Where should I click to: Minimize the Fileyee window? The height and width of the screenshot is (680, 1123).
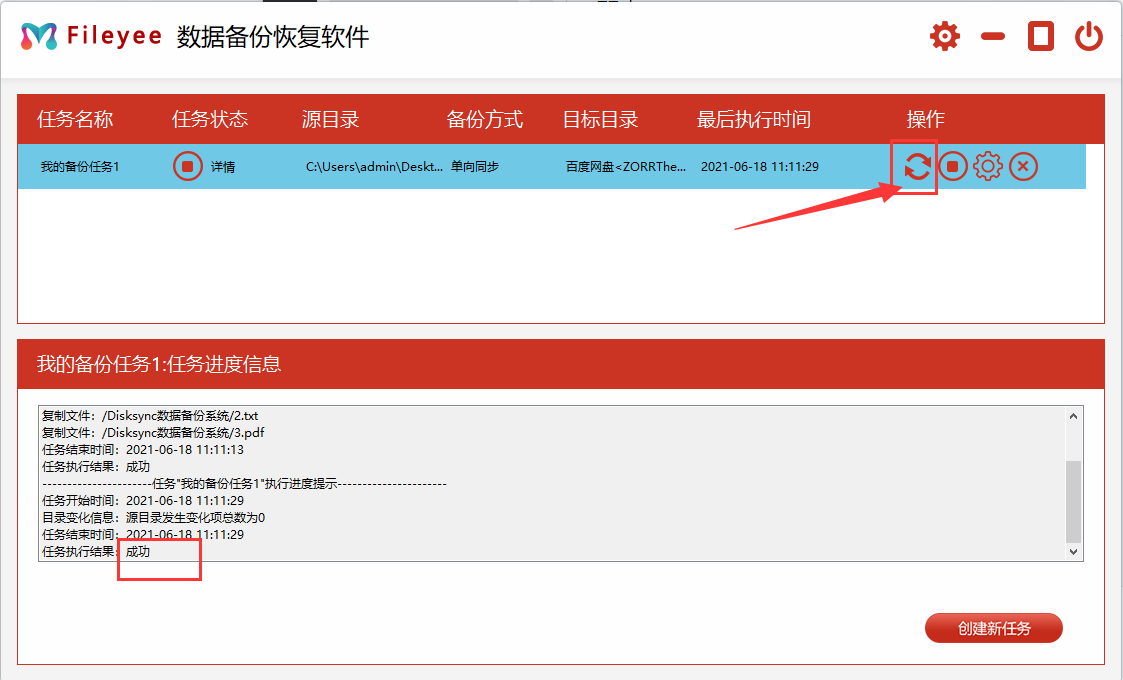992,38
